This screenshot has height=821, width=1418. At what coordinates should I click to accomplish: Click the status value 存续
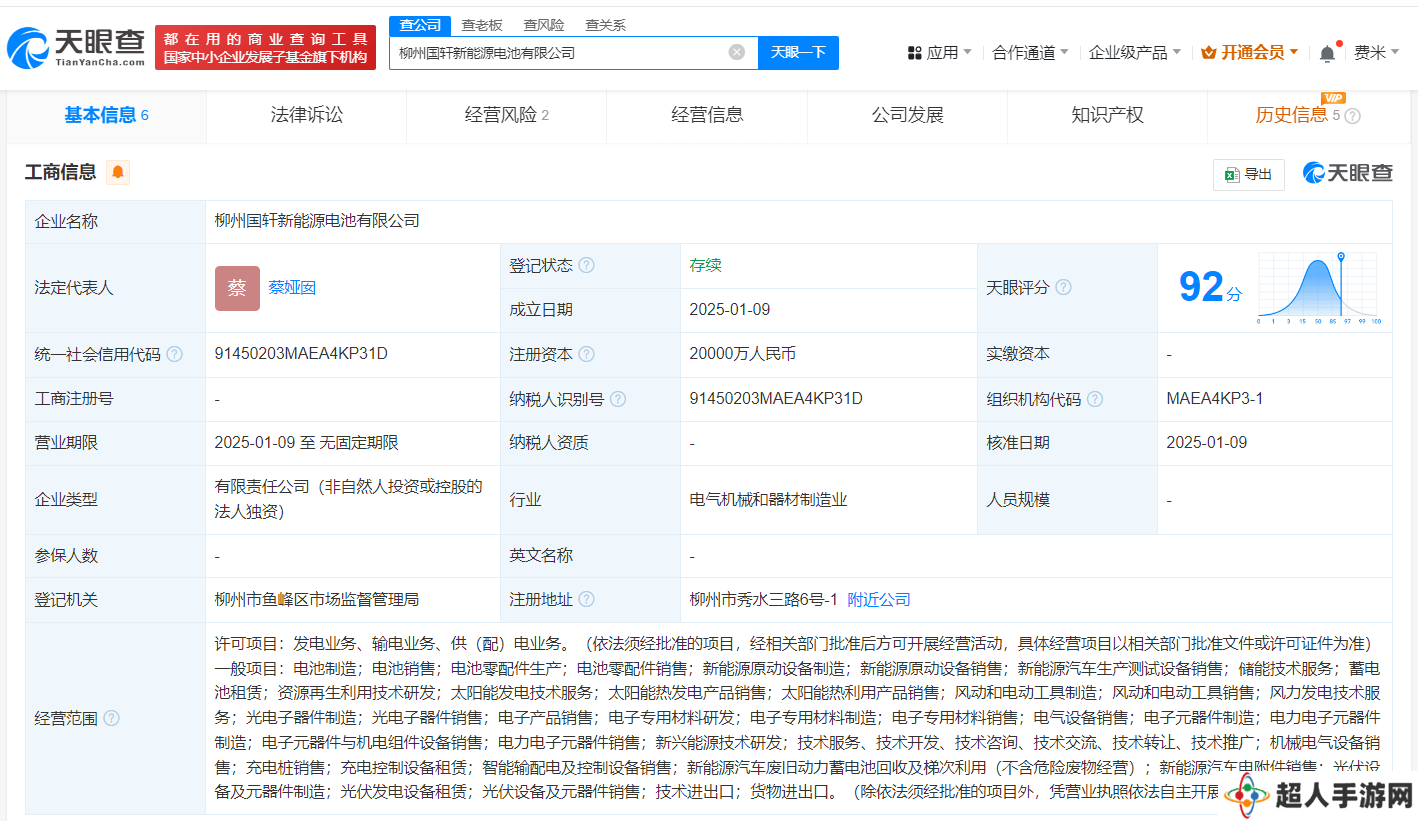pyautogui.click(x=705, y=265)
